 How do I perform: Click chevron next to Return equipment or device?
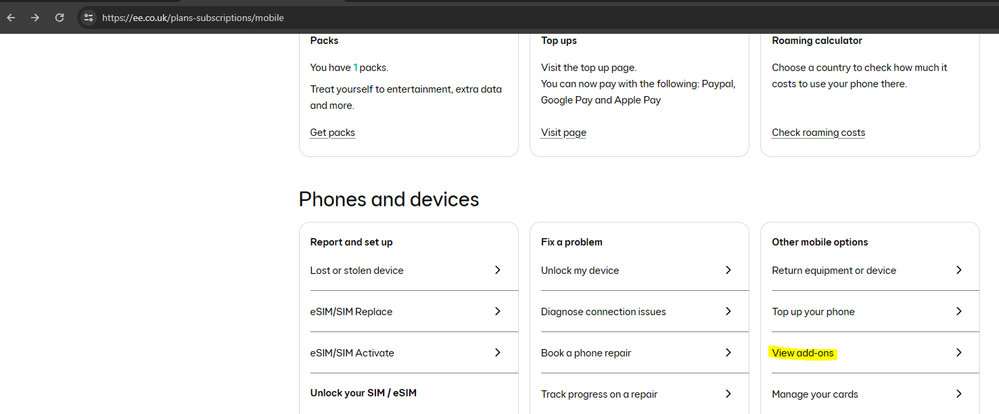[958, 270]
